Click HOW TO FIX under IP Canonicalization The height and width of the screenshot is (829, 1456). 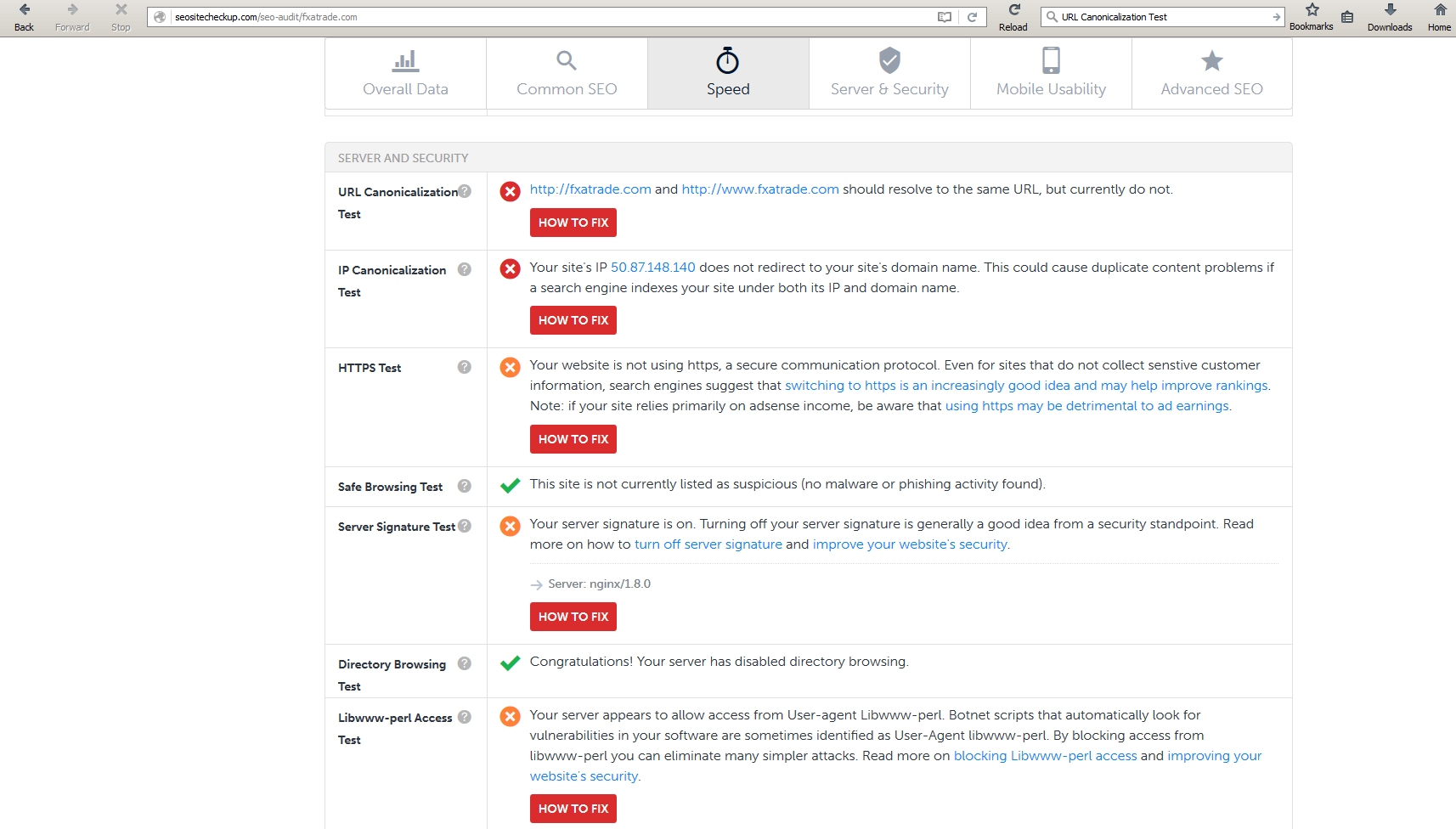point(573,320)
